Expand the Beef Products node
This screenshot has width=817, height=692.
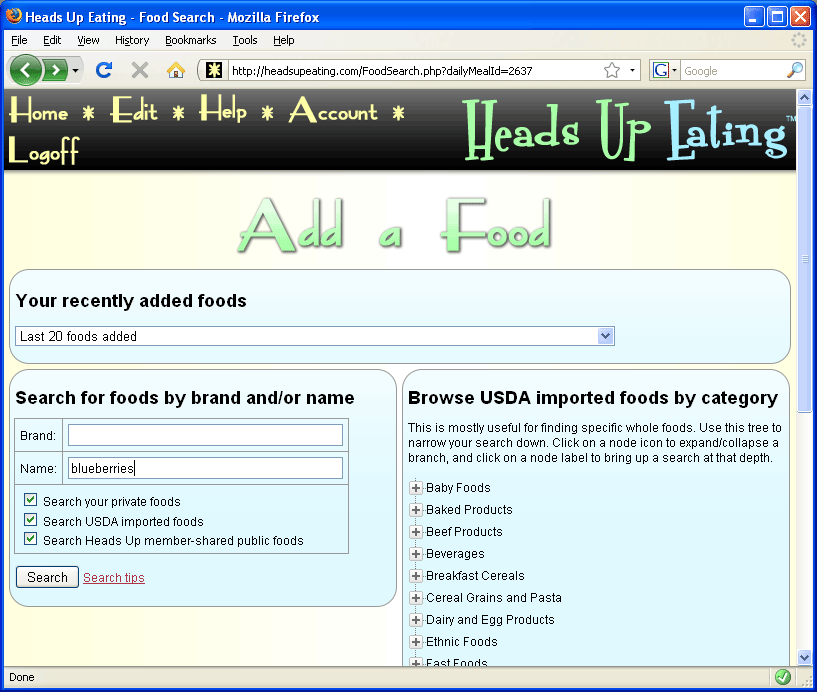tap(416, 532)
